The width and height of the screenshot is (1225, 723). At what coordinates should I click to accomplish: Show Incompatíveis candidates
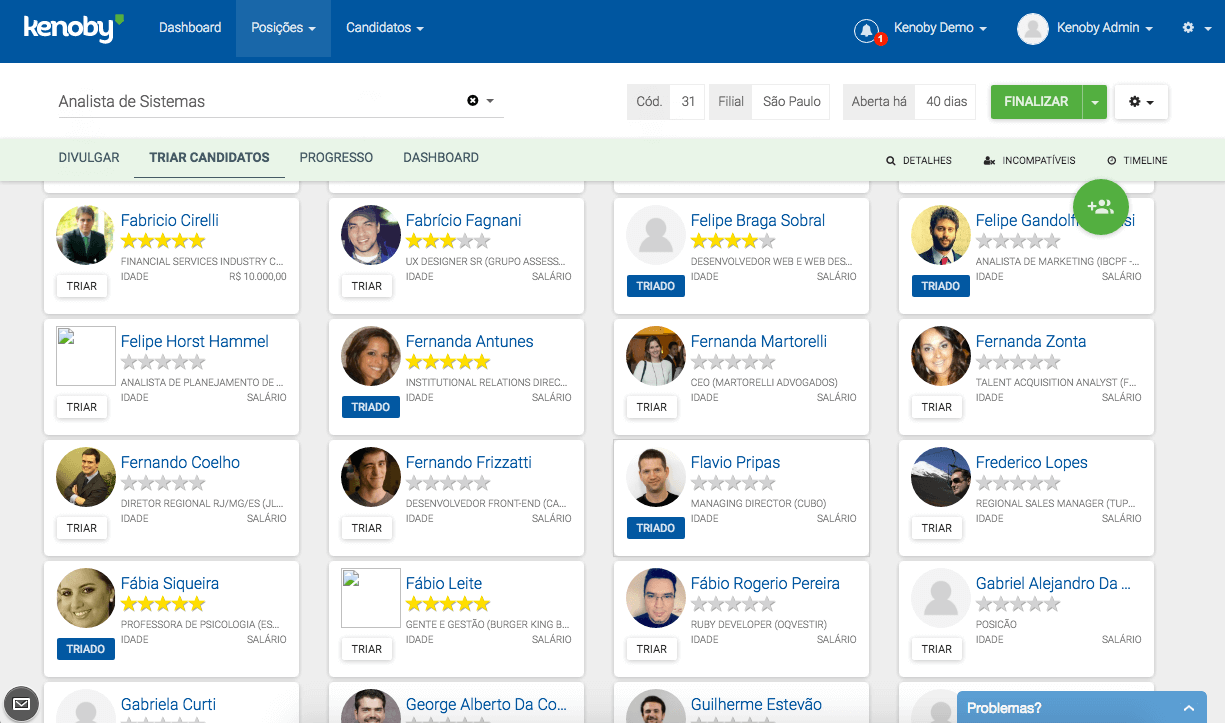click(1029, 160)
